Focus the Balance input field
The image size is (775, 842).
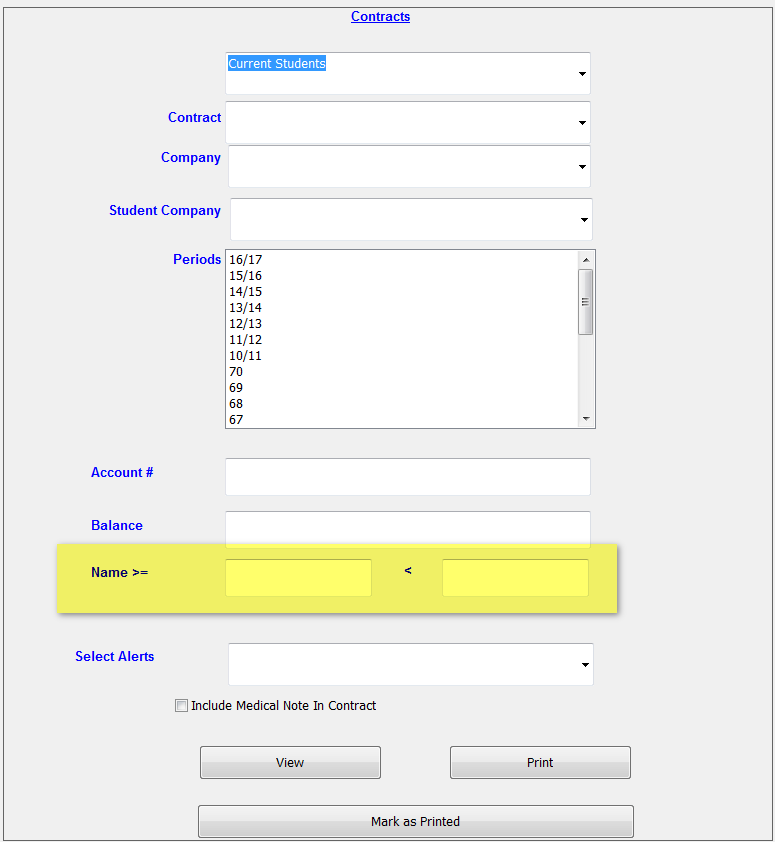click(407, 529)
